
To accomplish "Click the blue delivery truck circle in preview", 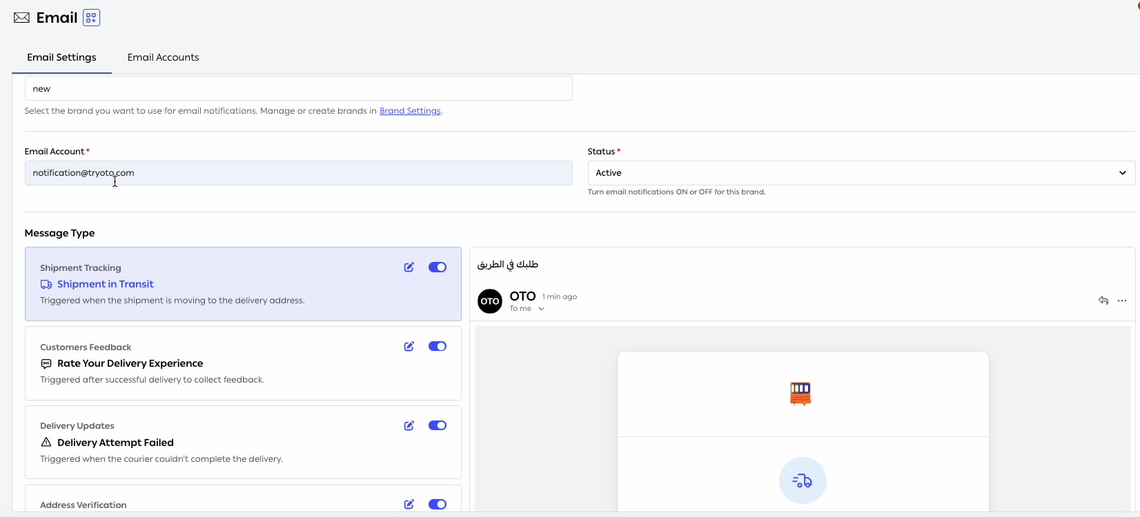I will (x=803, y=481).
